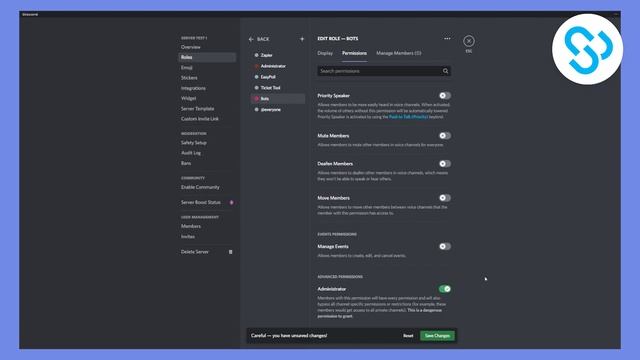Click the Search permissions field
This screenshot has height=360, width=640.
(x=384, y=71)
